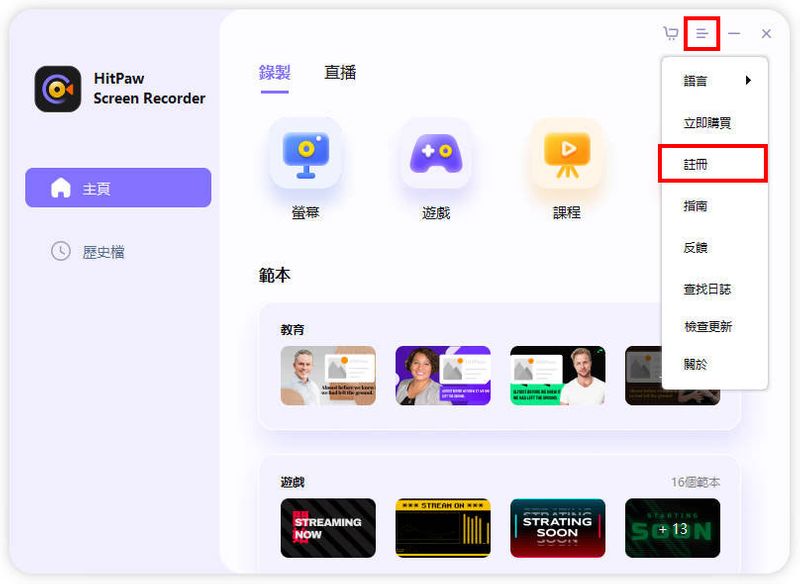
Task: Go to 主頁 in the sidebar
Action: pyautogui.click(x=118, y=188)
